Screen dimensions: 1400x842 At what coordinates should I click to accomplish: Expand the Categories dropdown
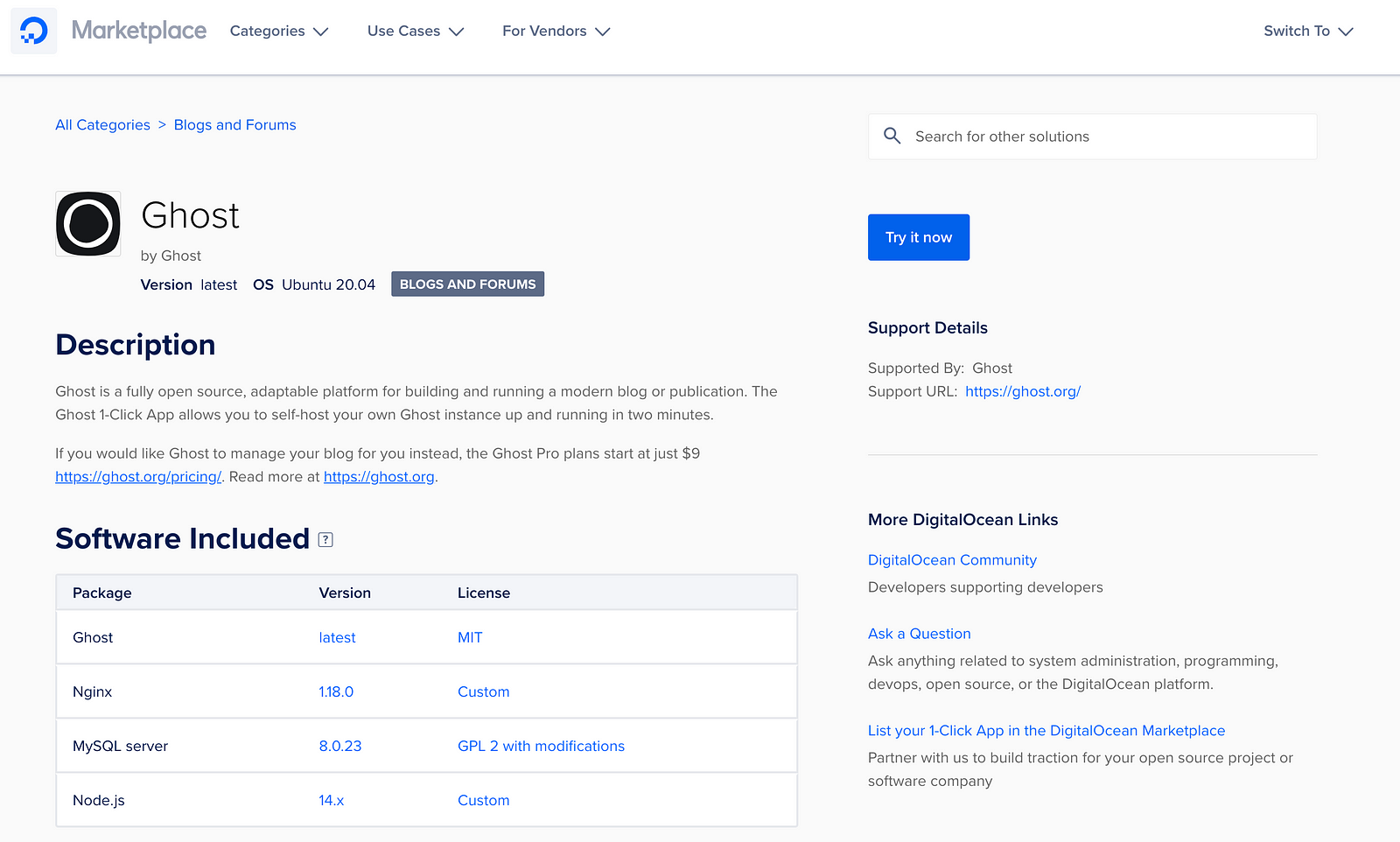click(279, 32)
